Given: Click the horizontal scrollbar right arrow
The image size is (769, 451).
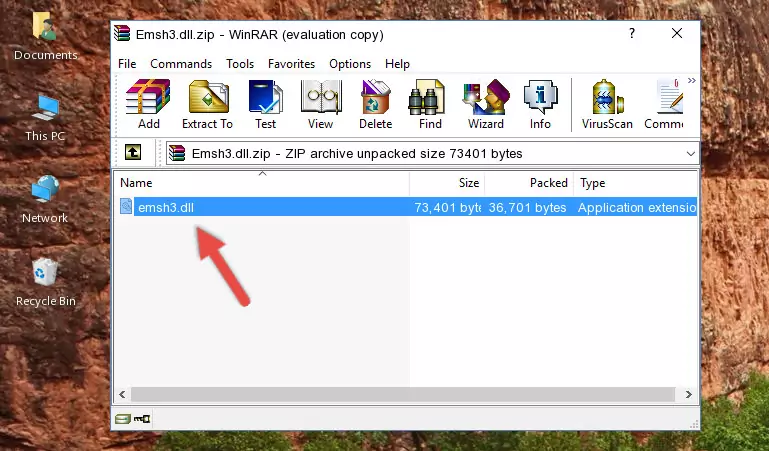Looking at the screenshot, I should [x=689, y=394].
